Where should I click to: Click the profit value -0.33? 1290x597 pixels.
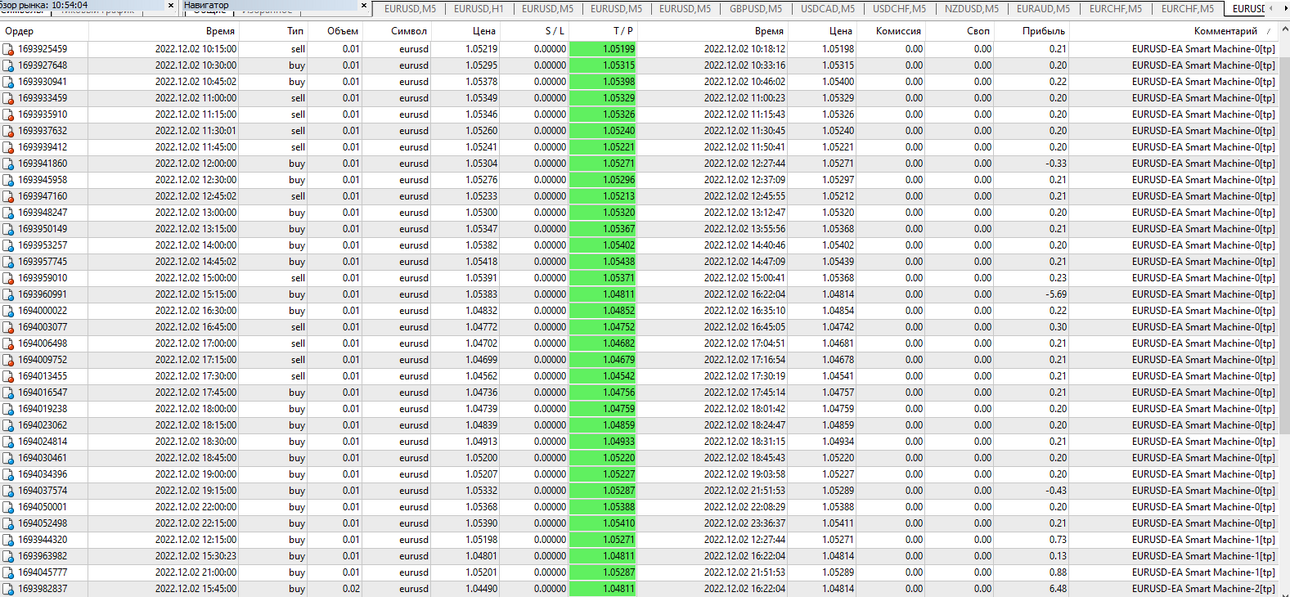(1055, 163)
